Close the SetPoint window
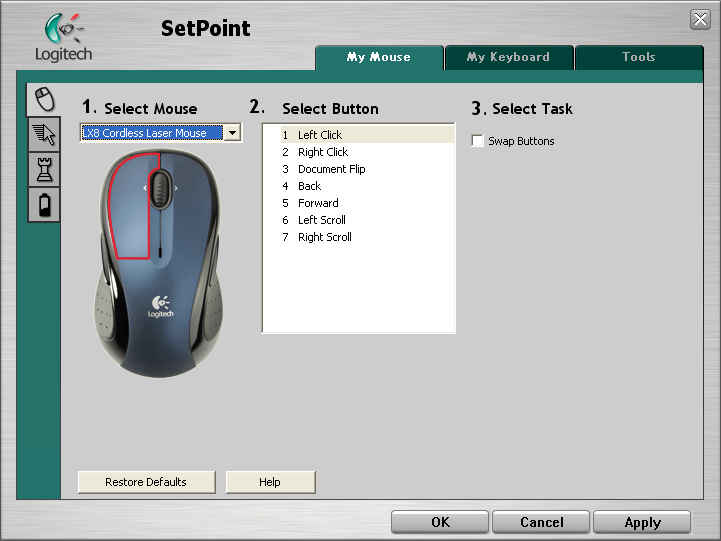Screen dimensions: 721x541 pos(700,20)
